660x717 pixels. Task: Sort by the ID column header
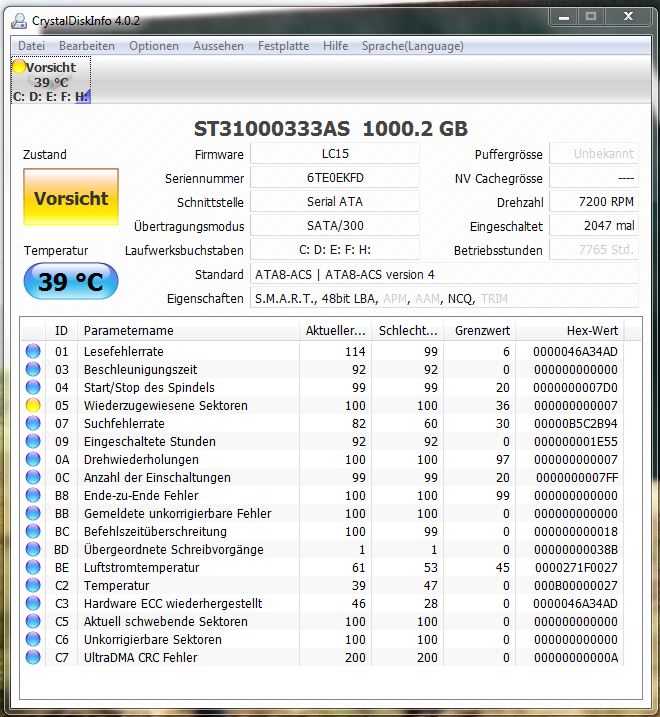point(61,331)
